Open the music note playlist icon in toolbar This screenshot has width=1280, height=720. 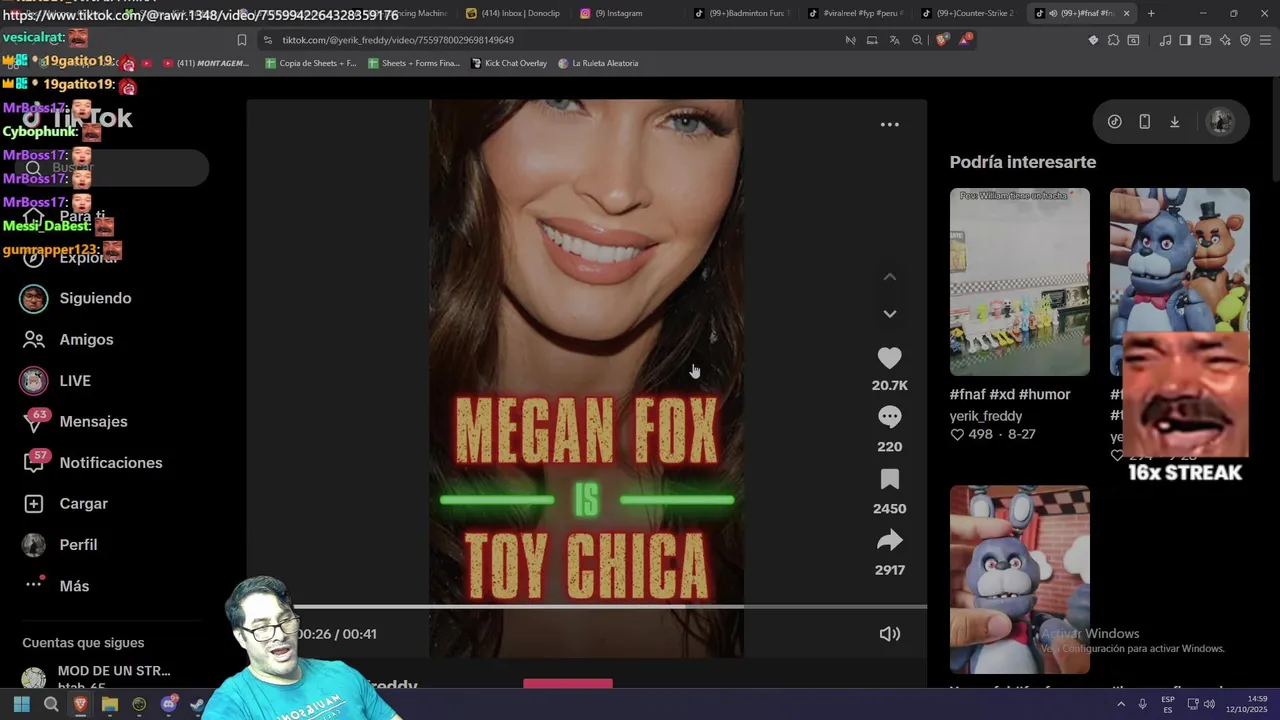point(1165,40)
